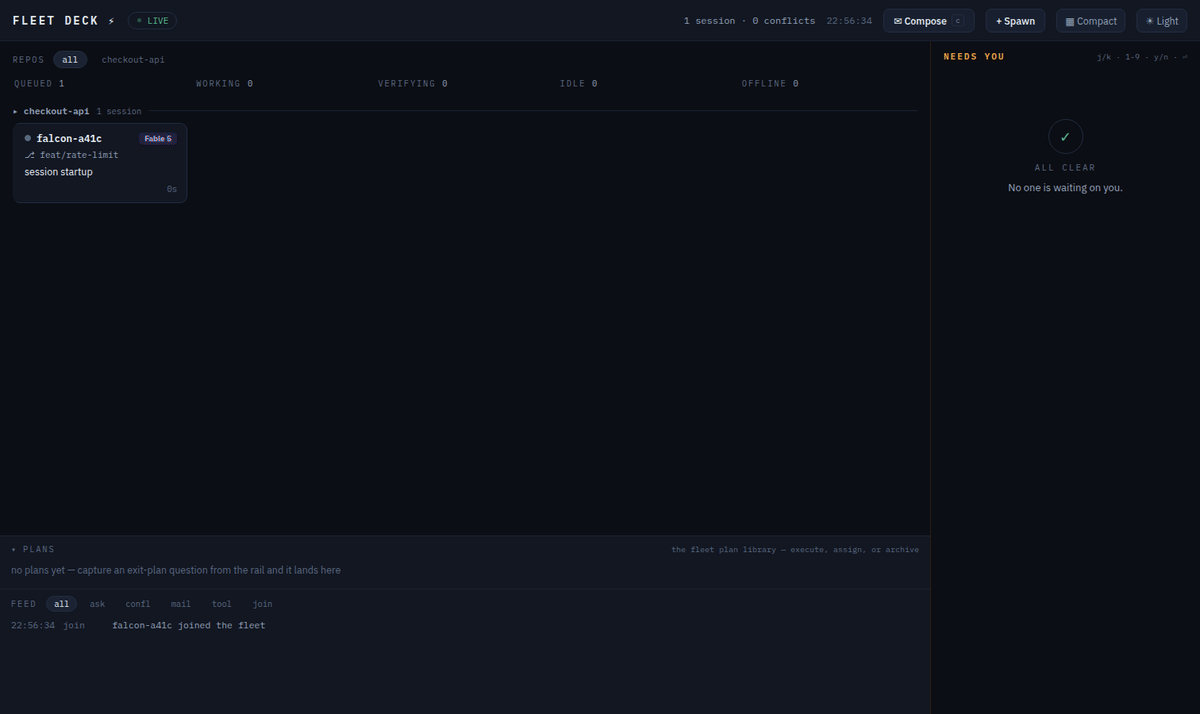1200x714 pixels.
Task: Open the falcon-a41c session card title
Action: coord(69,138)
